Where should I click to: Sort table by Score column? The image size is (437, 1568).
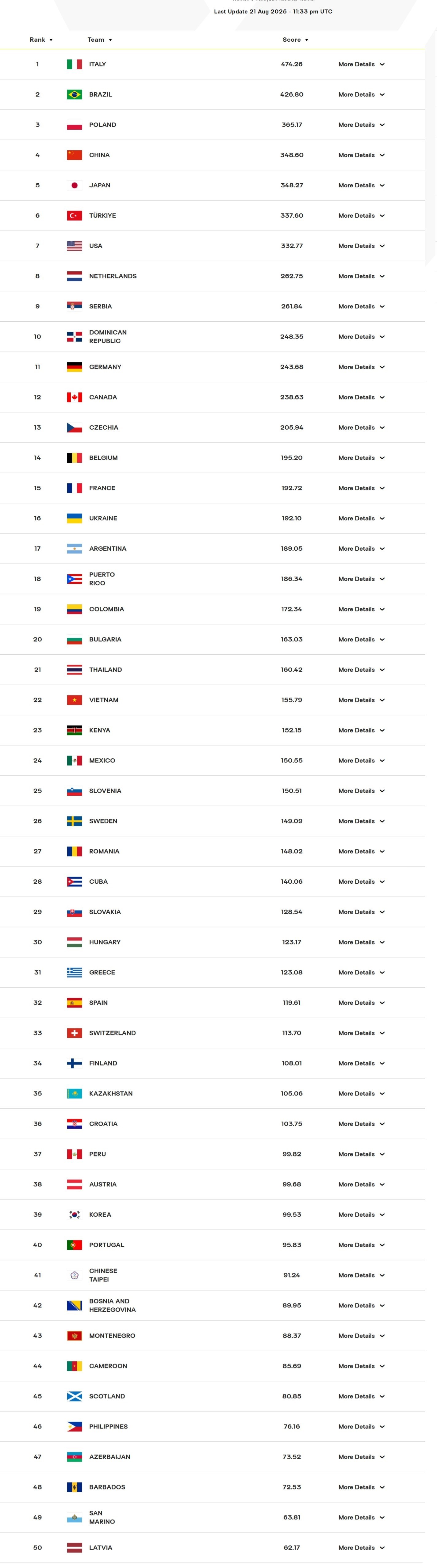[295, 40]
